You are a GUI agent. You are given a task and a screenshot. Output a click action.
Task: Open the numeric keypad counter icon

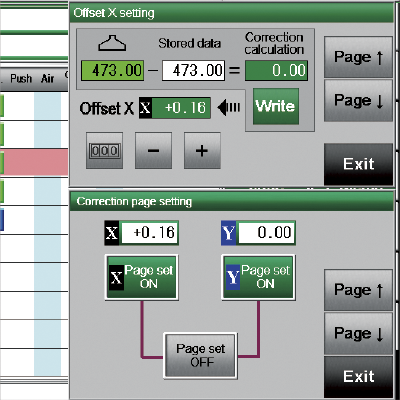[104, 150]
